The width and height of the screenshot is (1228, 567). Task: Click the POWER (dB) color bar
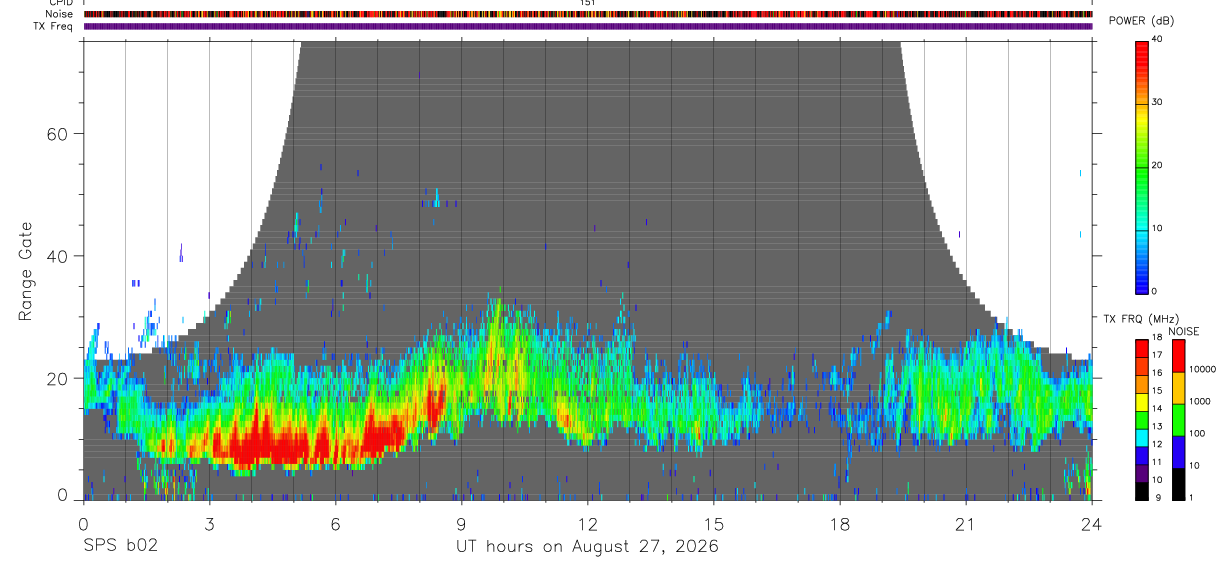tap(1142, 166)
